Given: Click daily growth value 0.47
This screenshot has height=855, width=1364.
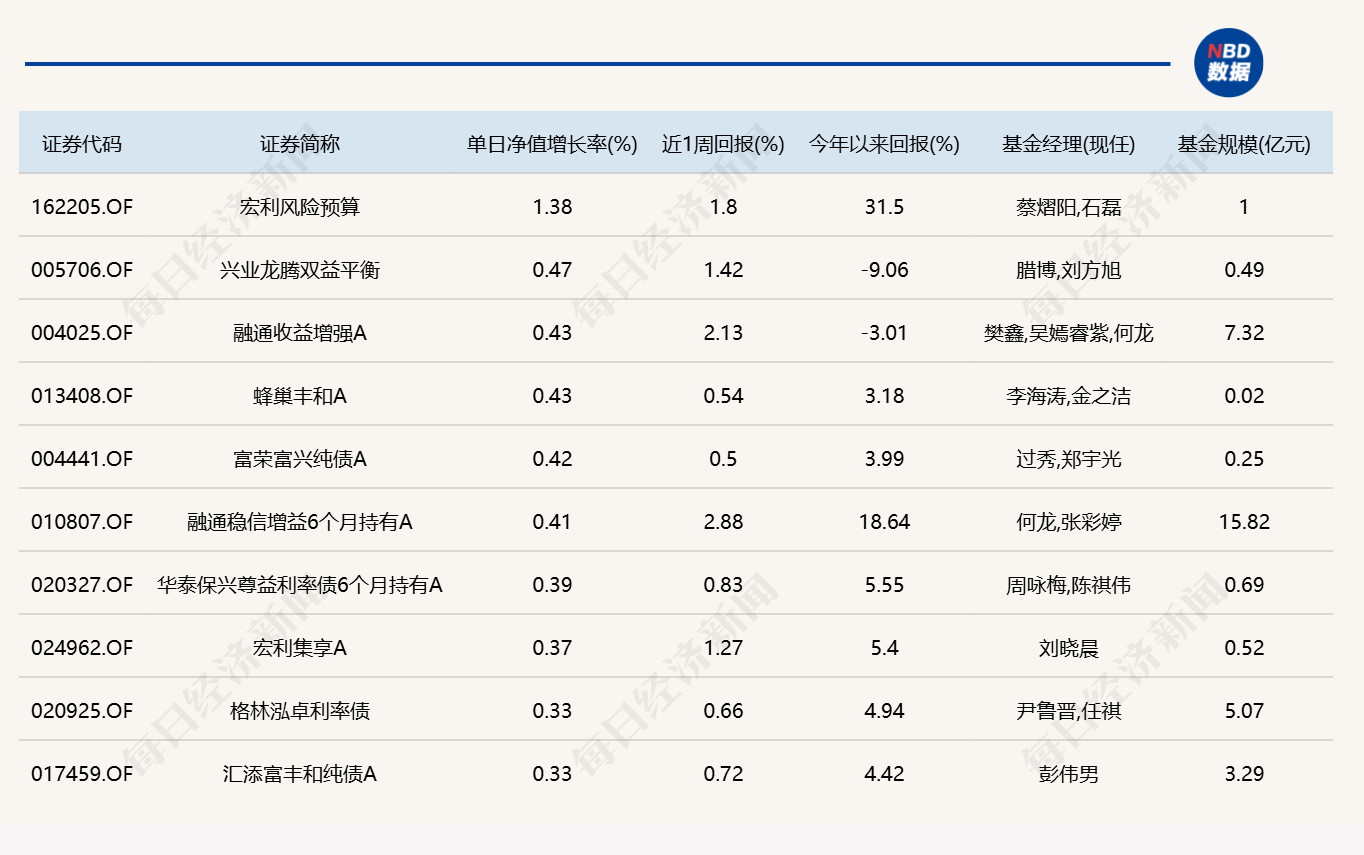Looking at the screenshot, I should [552, 270].
